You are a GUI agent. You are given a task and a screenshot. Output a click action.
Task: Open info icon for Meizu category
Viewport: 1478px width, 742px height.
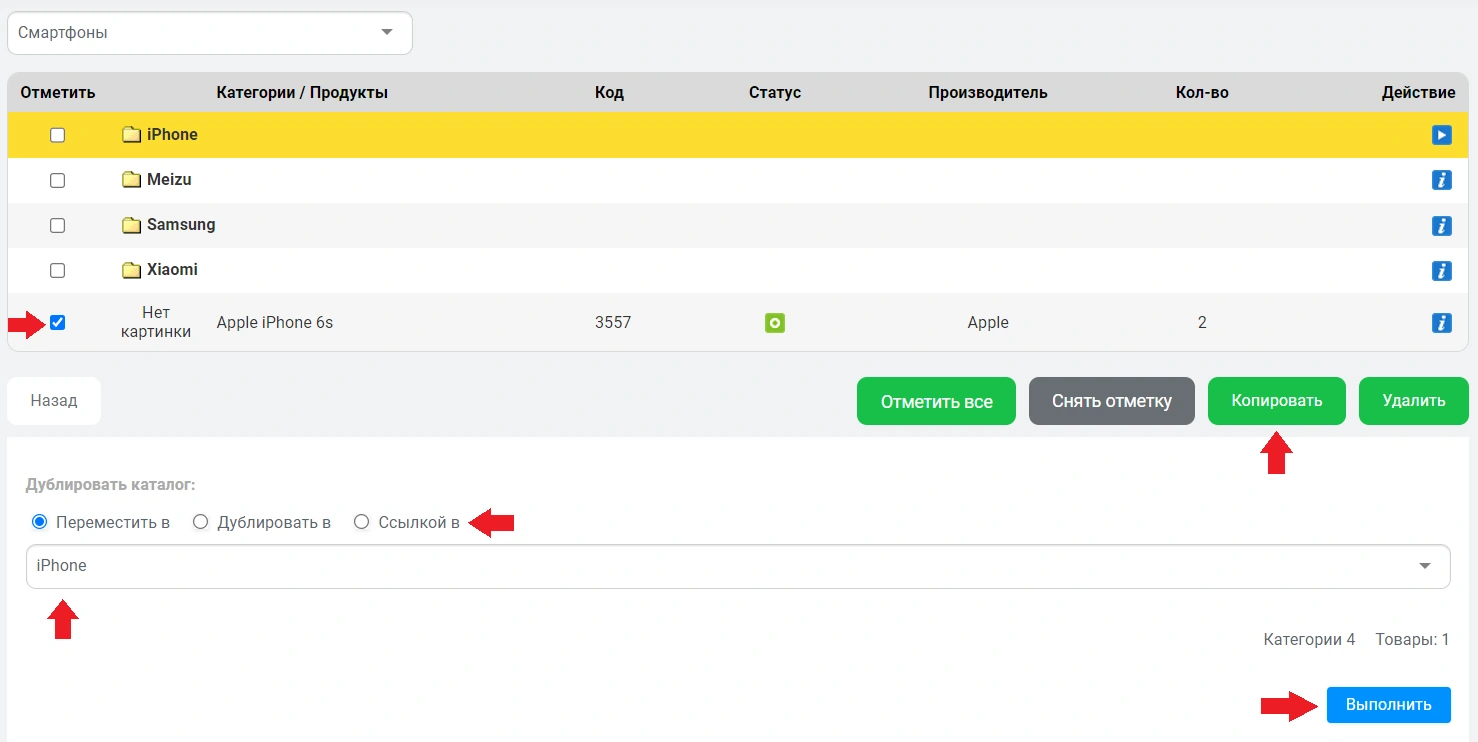[x=1441, y=180]
